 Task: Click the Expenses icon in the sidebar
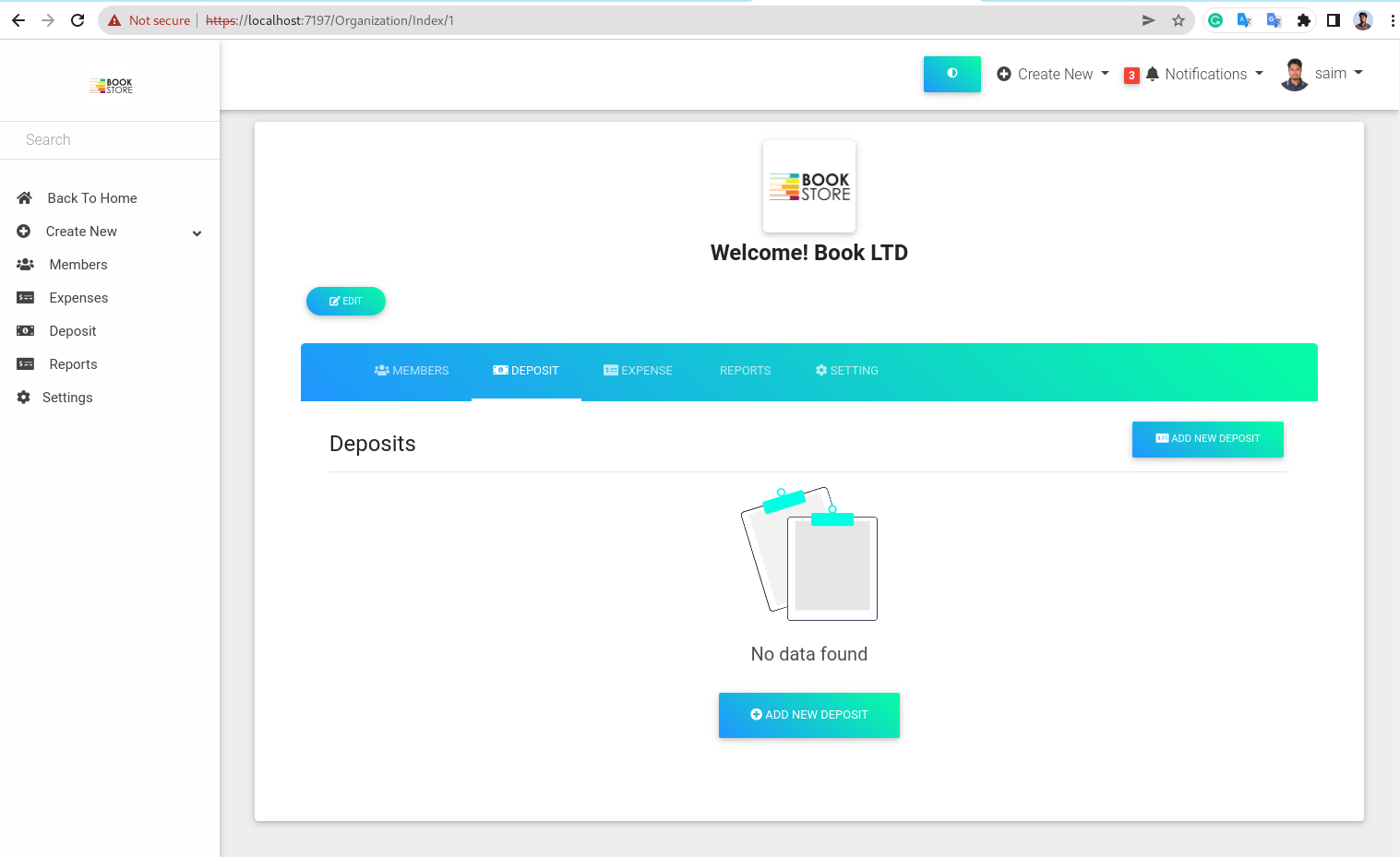[25, 297]
